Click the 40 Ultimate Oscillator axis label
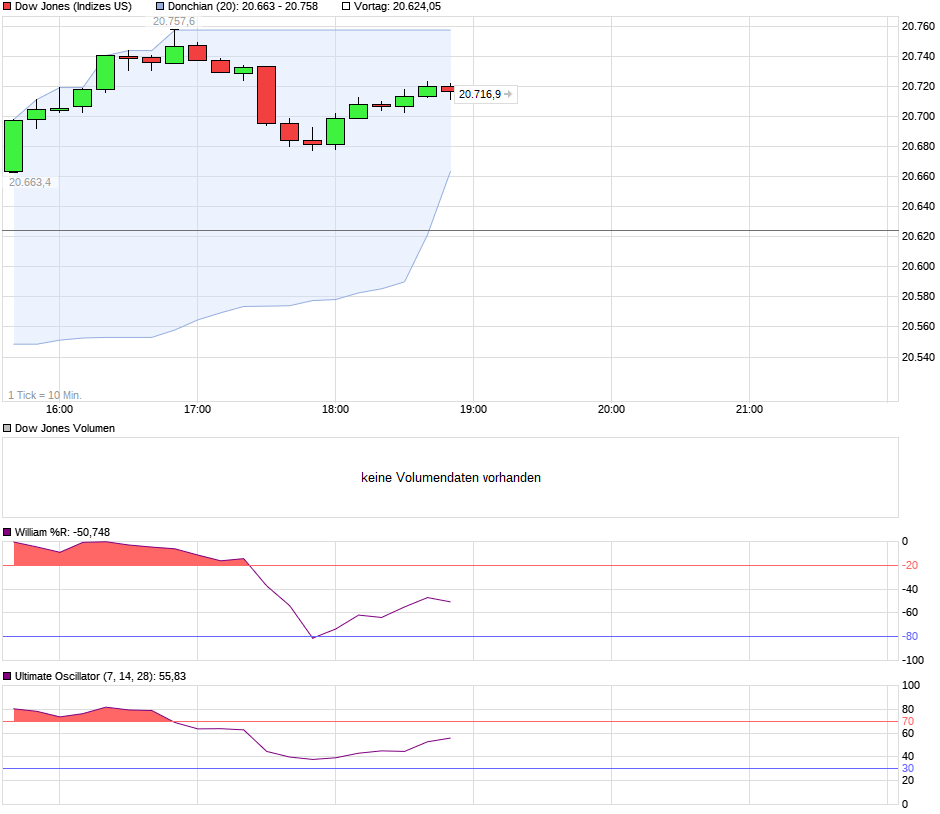Screen dimensions: 940x814 point(908,756)
